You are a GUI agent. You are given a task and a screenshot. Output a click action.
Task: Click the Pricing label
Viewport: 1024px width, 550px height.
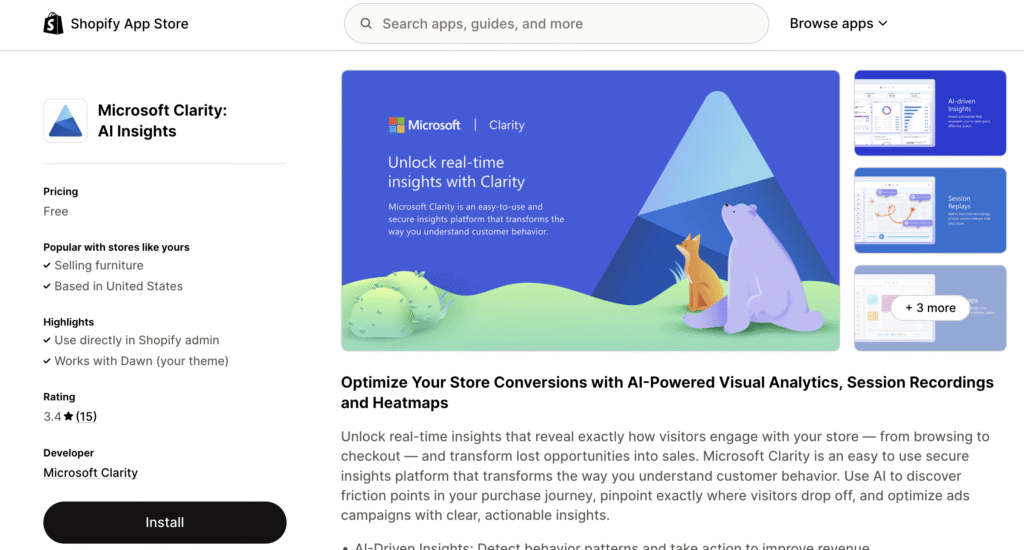[x=61, y=191]
